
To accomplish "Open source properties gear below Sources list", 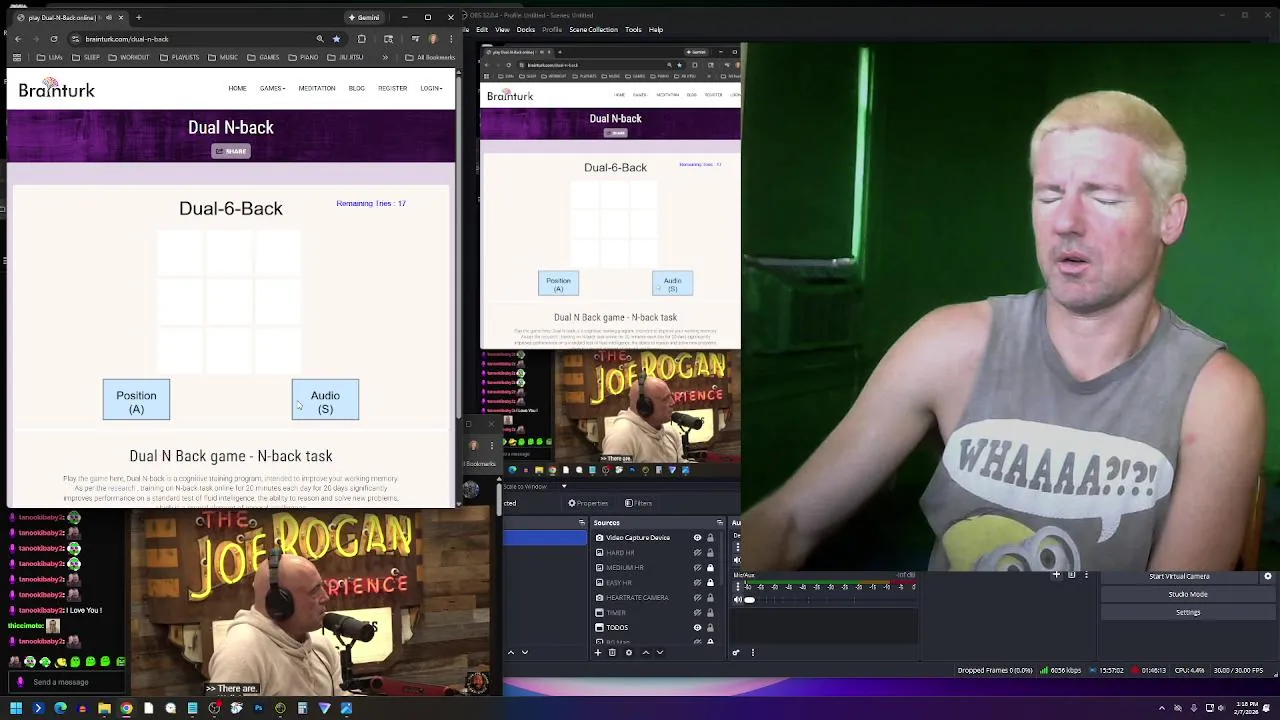I will [x=629, y=652].
